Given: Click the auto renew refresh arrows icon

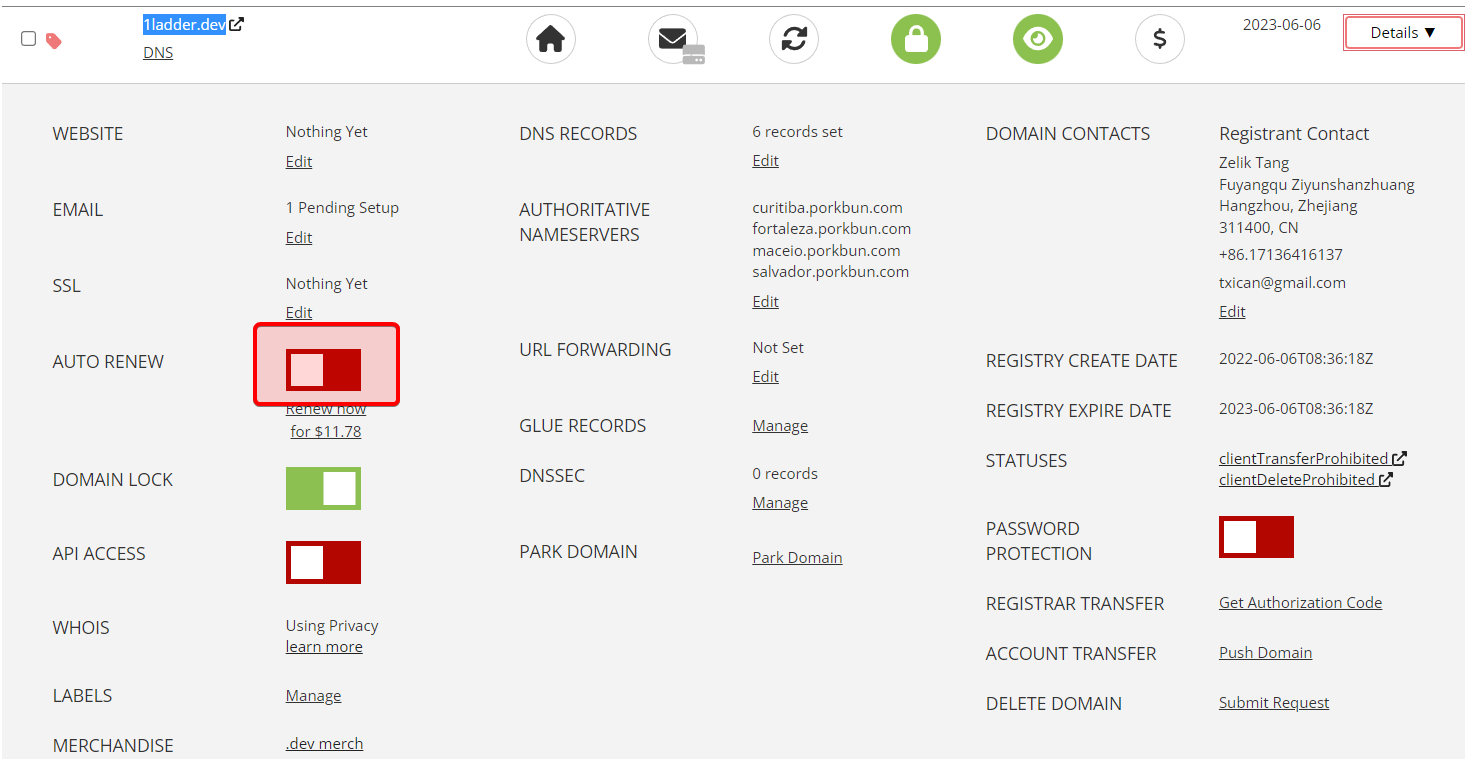Looking at the screenshot, I should point(794,40).
